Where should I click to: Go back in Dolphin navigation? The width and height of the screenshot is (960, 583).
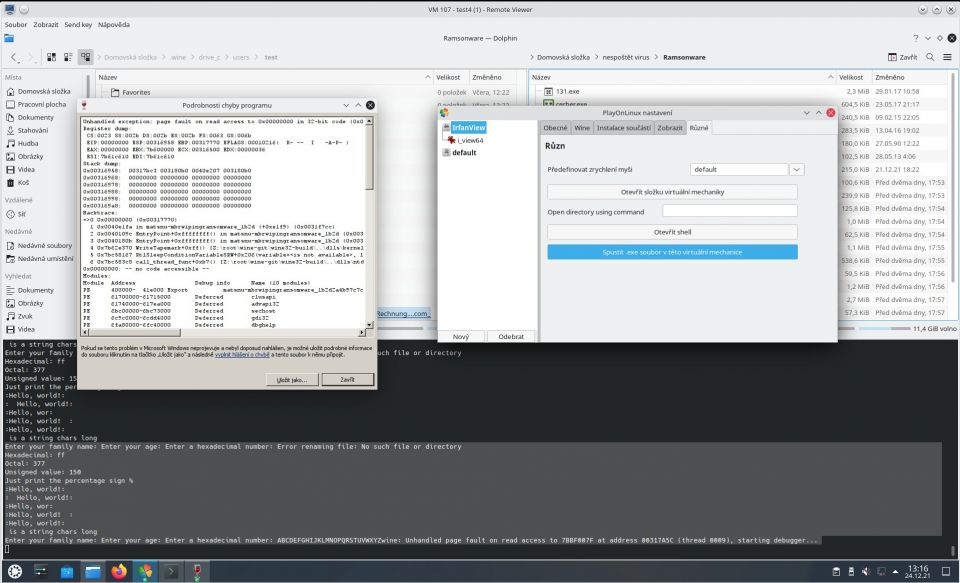14,57
